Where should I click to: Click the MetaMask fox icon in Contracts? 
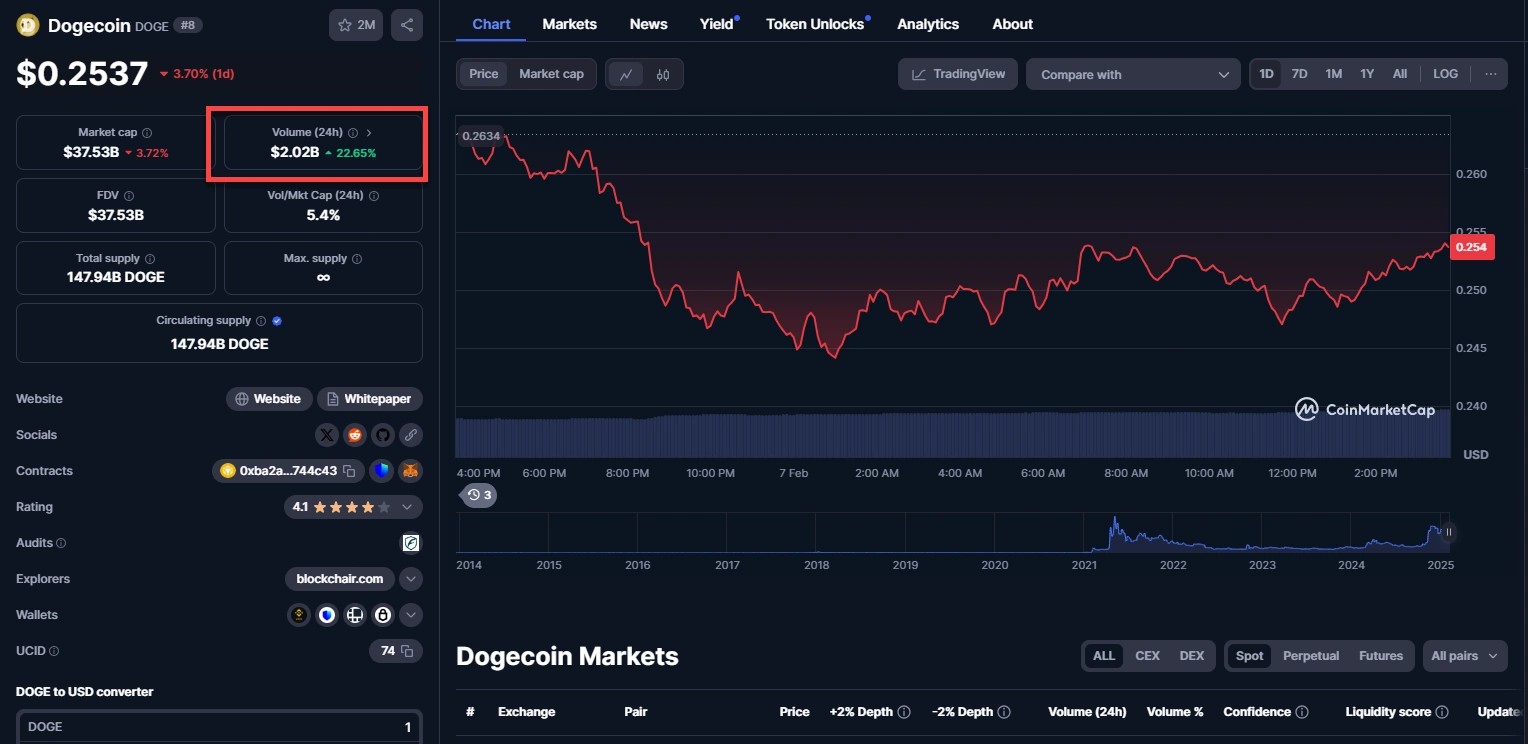(409, 471)
